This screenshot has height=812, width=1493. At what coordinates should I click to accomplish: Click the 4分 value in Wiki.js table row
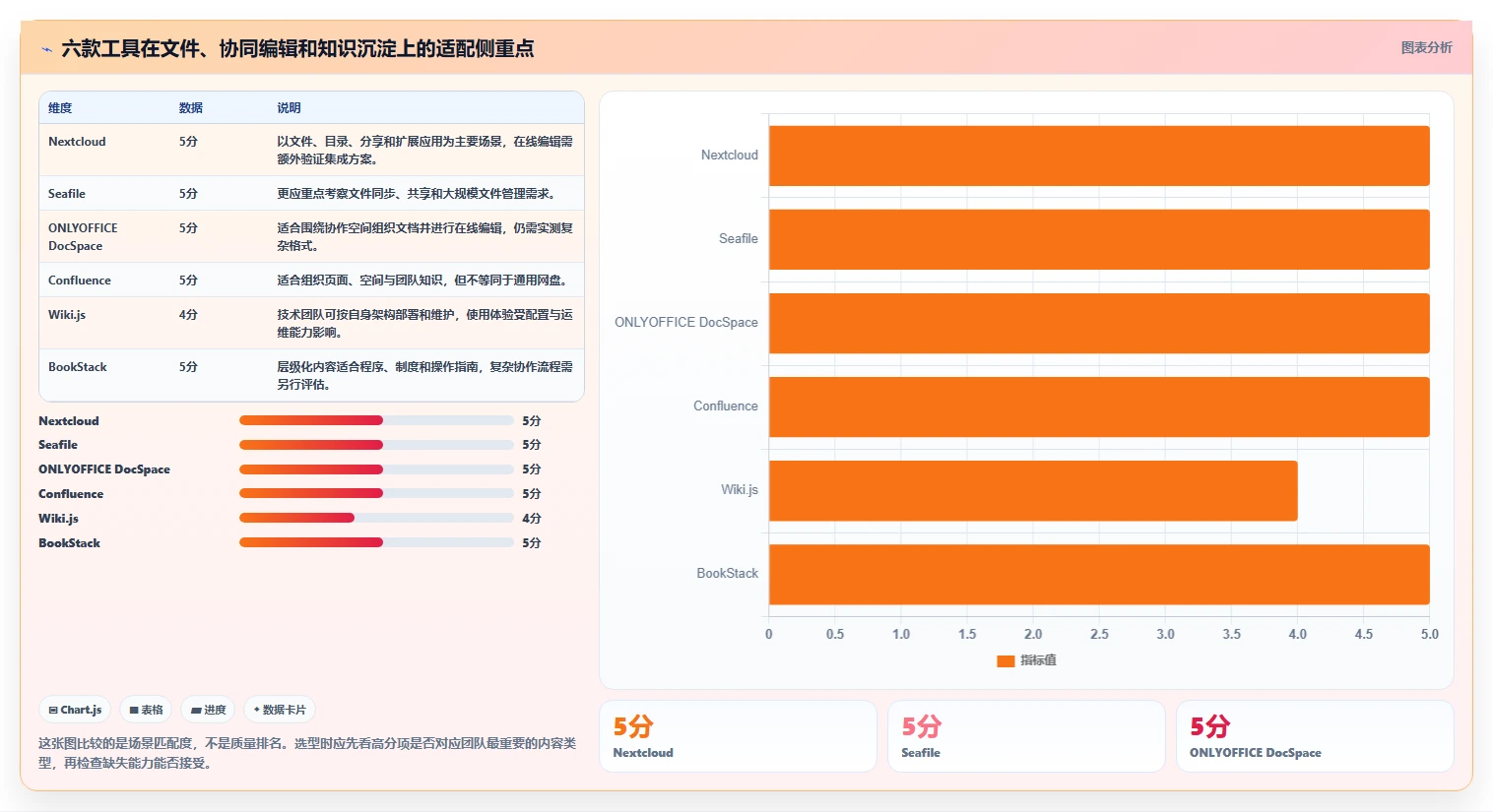[188, 315]
